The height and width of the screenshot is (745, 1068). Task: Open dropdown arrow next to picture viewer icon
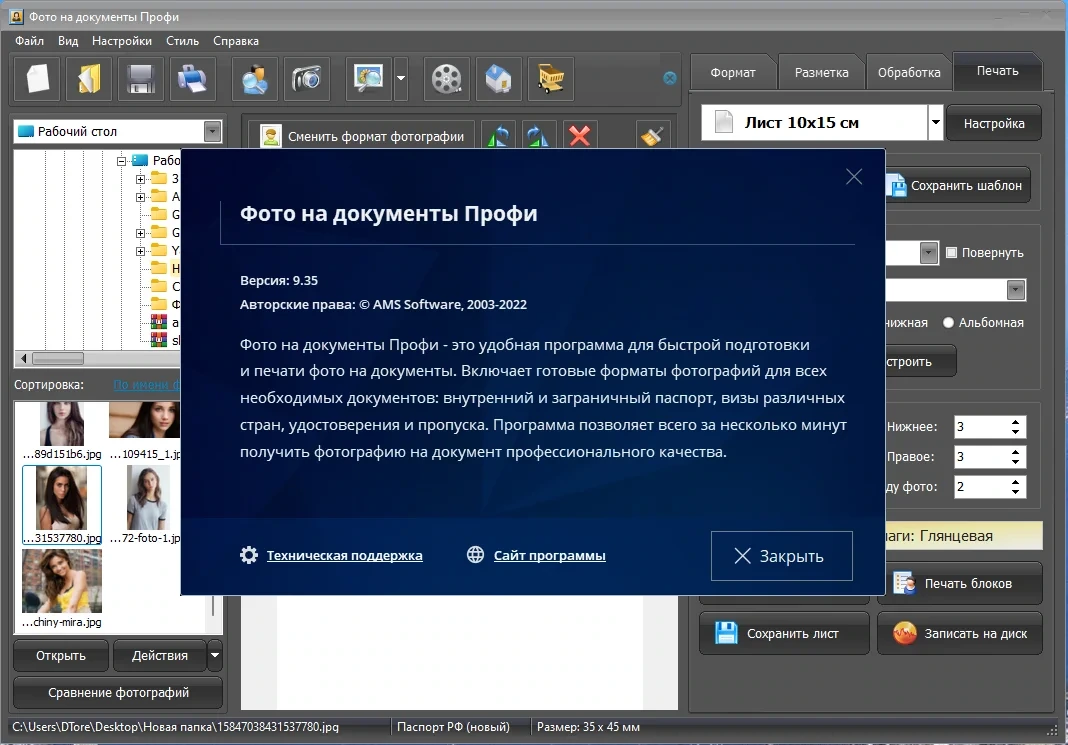(x=401, y=79)
